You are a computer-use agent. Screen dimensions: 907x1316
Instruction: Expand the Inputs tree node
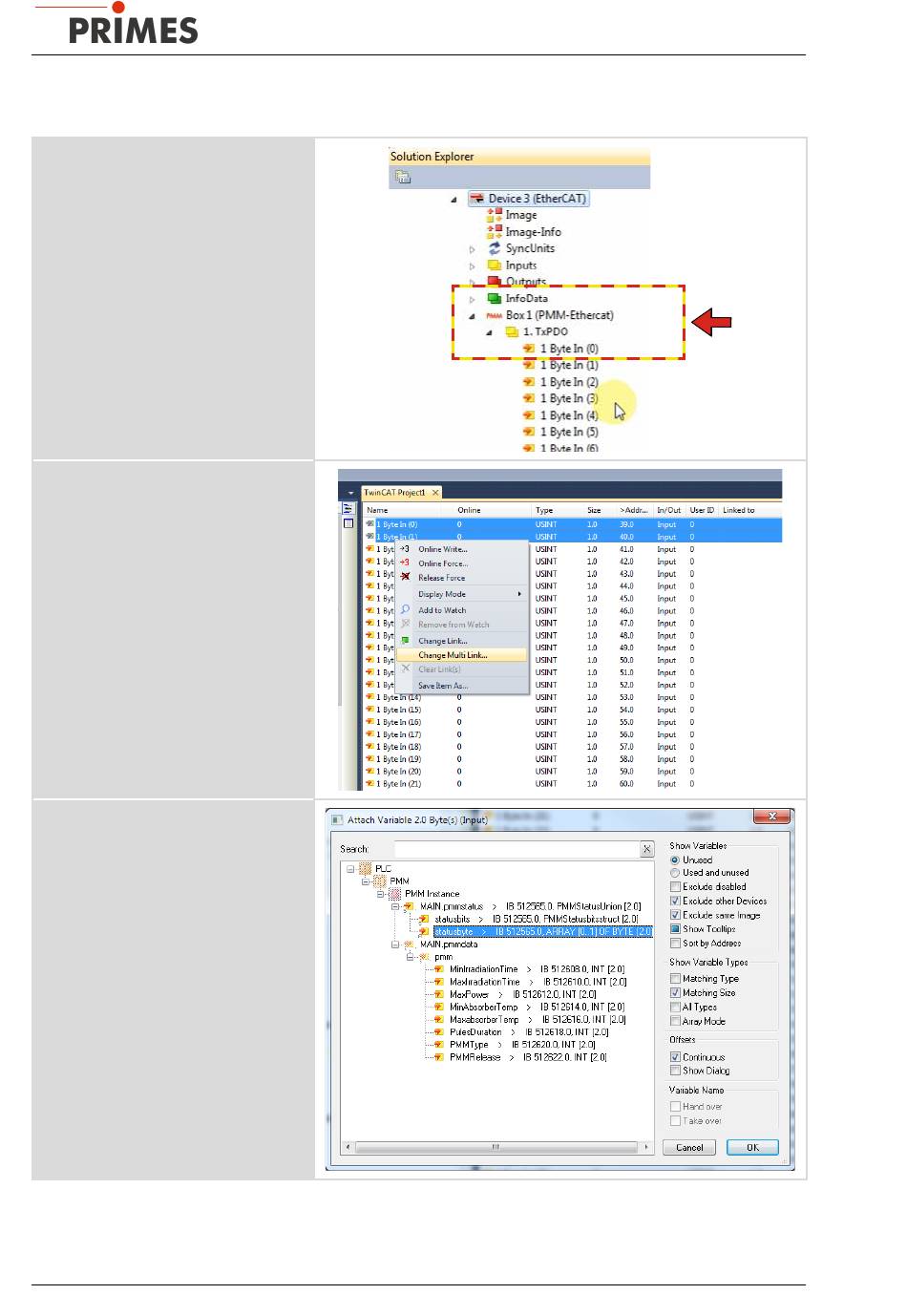point(472,266)
